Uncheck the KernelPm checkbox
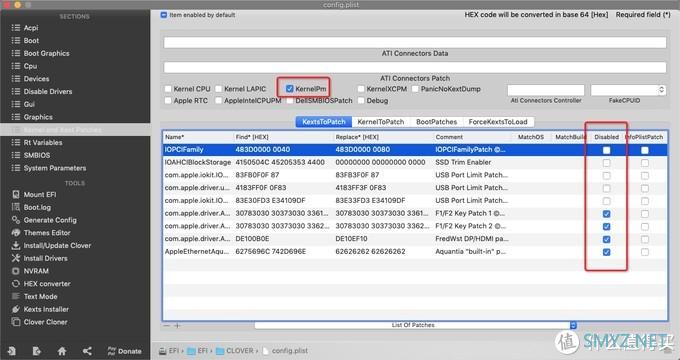680x360 pixels. 290,89
